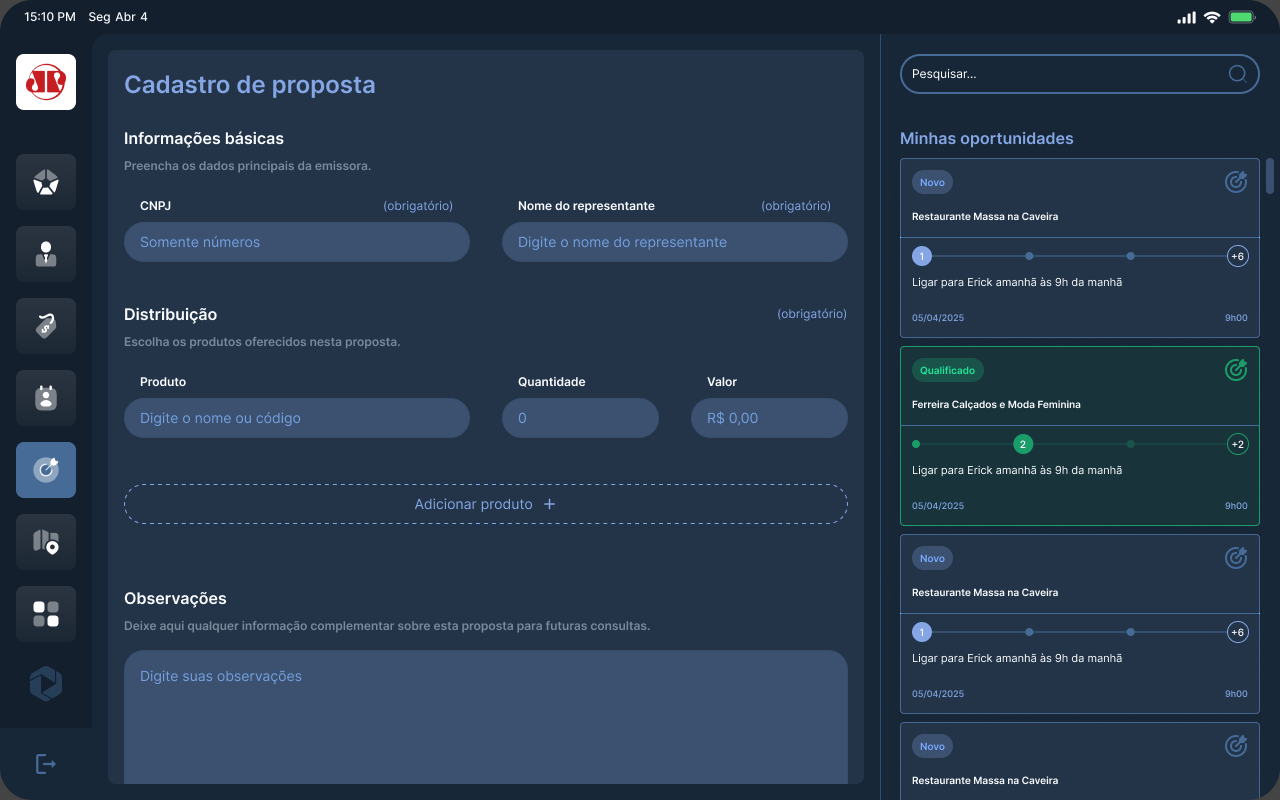Screen dimensions: 1280x800
Task: Click step 1 marker on the topmost opportunity card
Action: tap(922, 256)
